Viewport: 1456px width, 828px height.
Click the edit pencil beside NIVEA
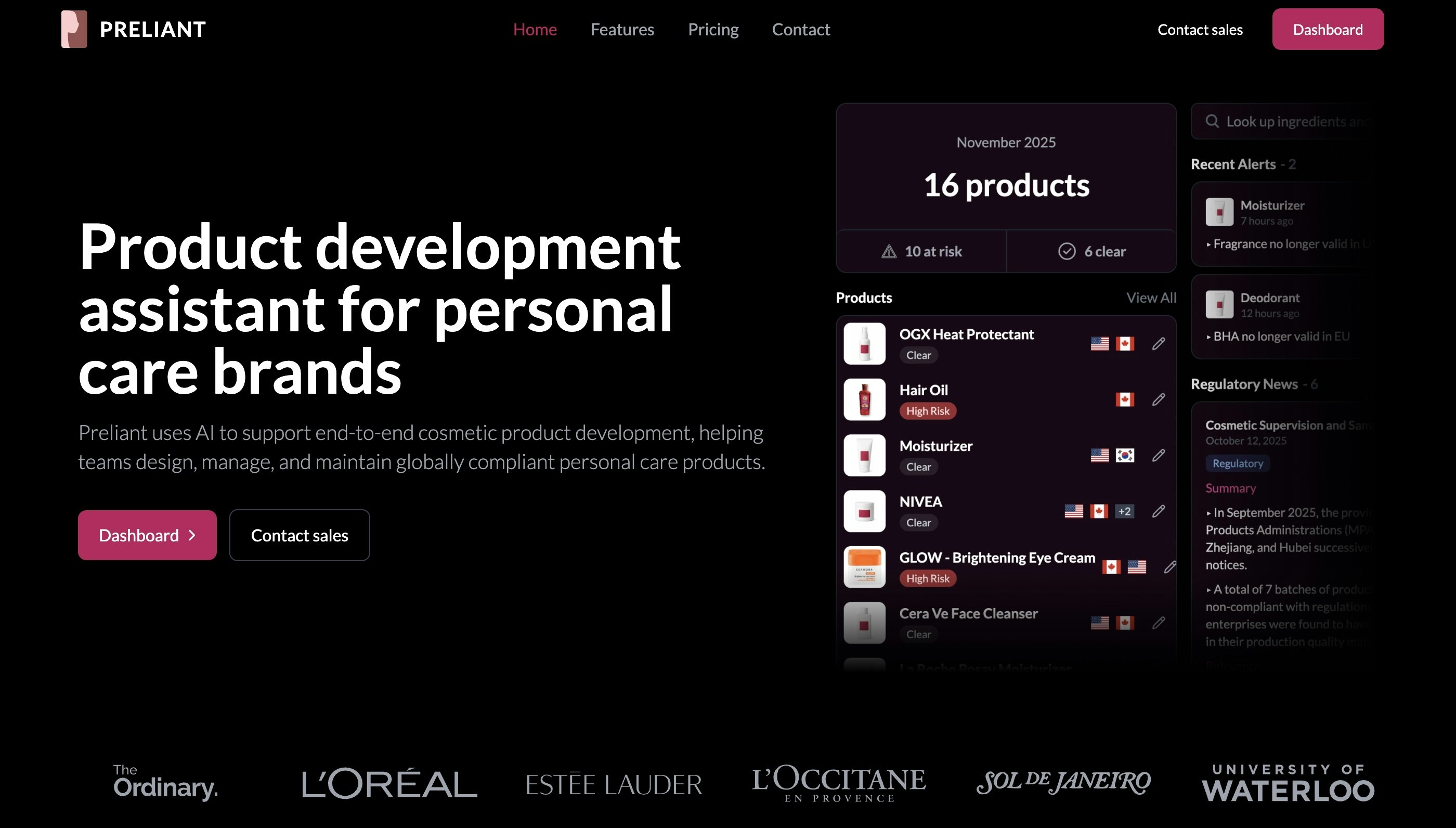click(1159, 512)
